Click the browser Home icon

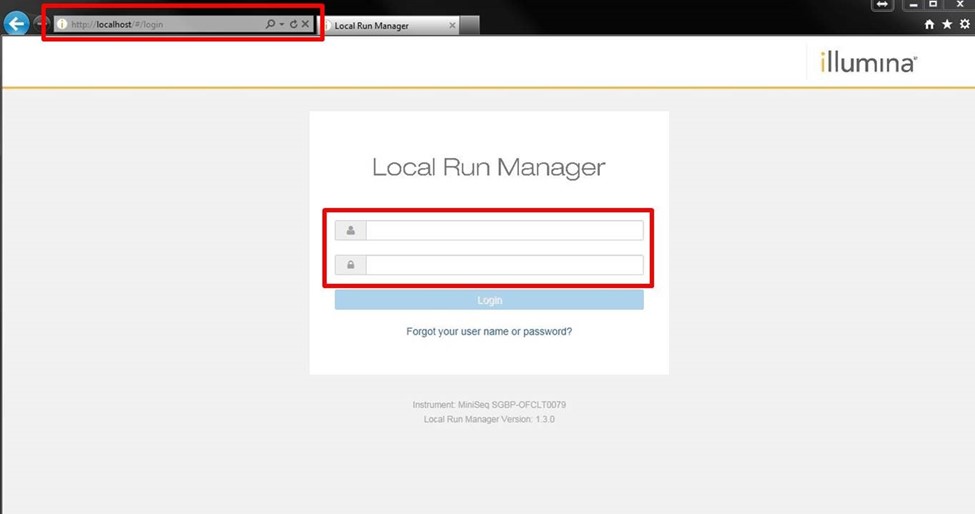pyautogui.click(x=930, y=24)
